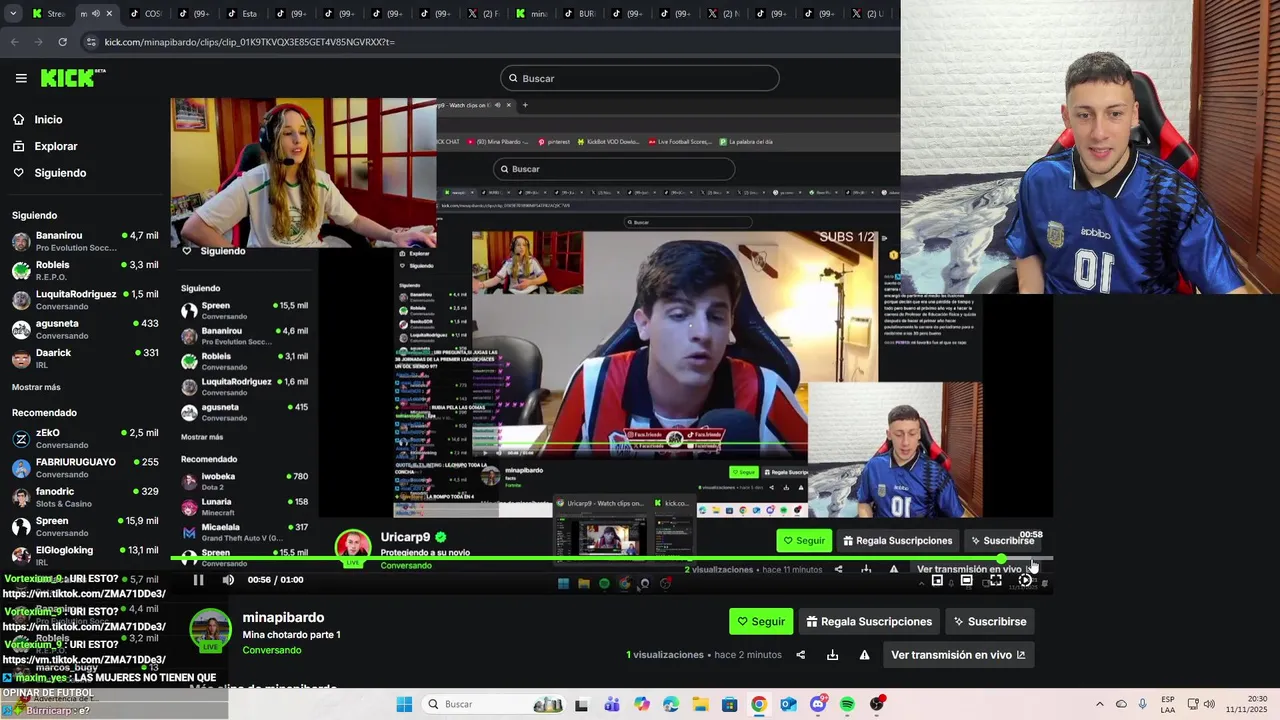Open Microsoft Edge from taskbar
This screenshot has width=1280, height=720.
670,704
